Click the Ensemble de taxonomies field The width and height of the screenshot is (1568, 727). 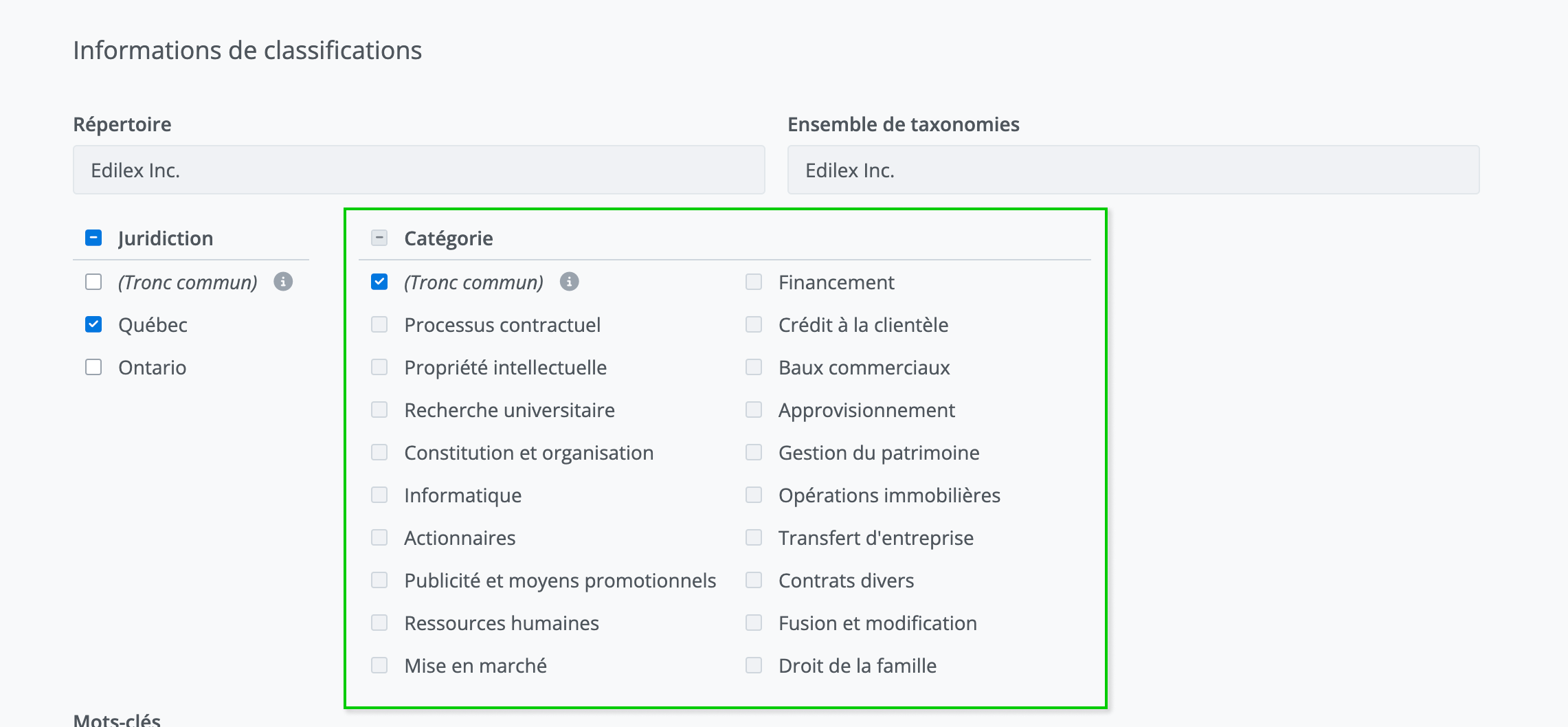(1133, 170)
